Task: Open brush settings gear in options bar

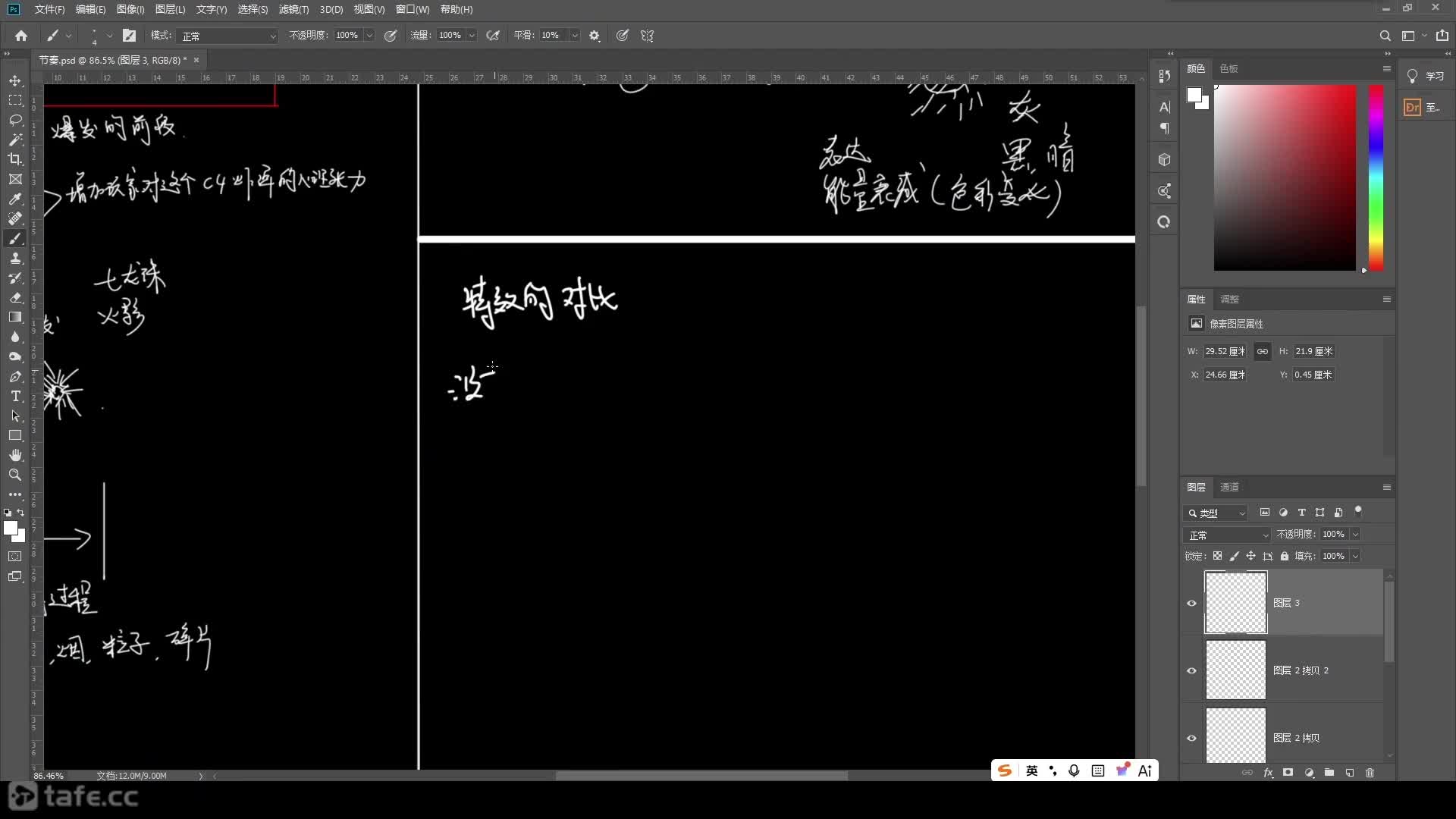Action: [x=595, y=36]
